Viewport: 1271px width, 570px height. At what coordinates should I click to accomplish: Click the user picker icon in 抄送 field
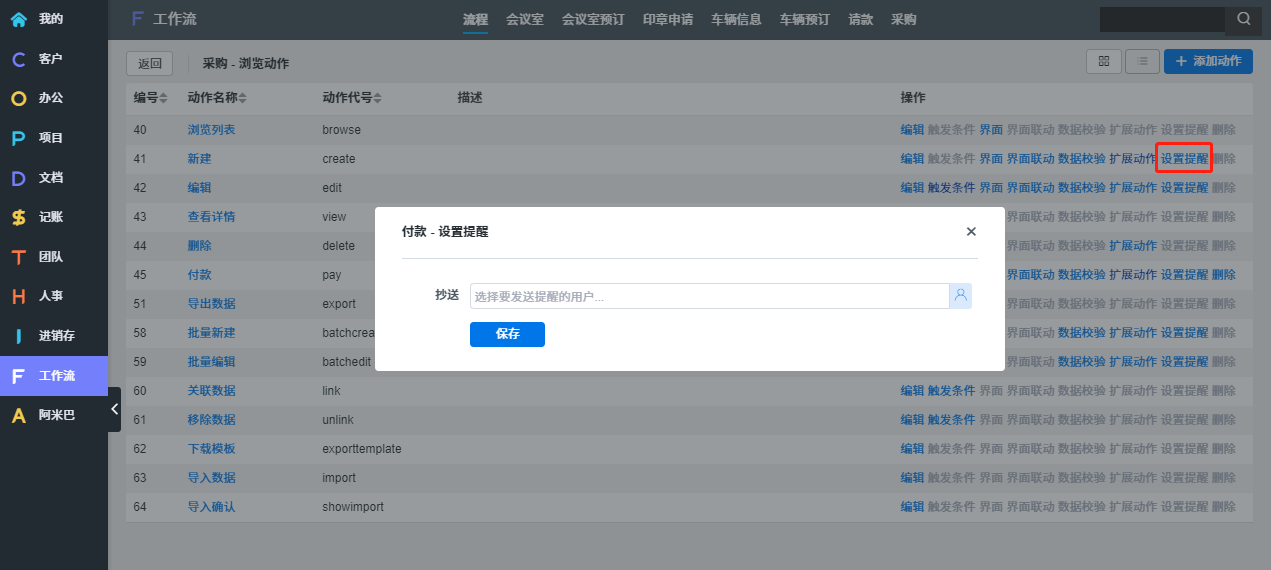click(960, 296)
